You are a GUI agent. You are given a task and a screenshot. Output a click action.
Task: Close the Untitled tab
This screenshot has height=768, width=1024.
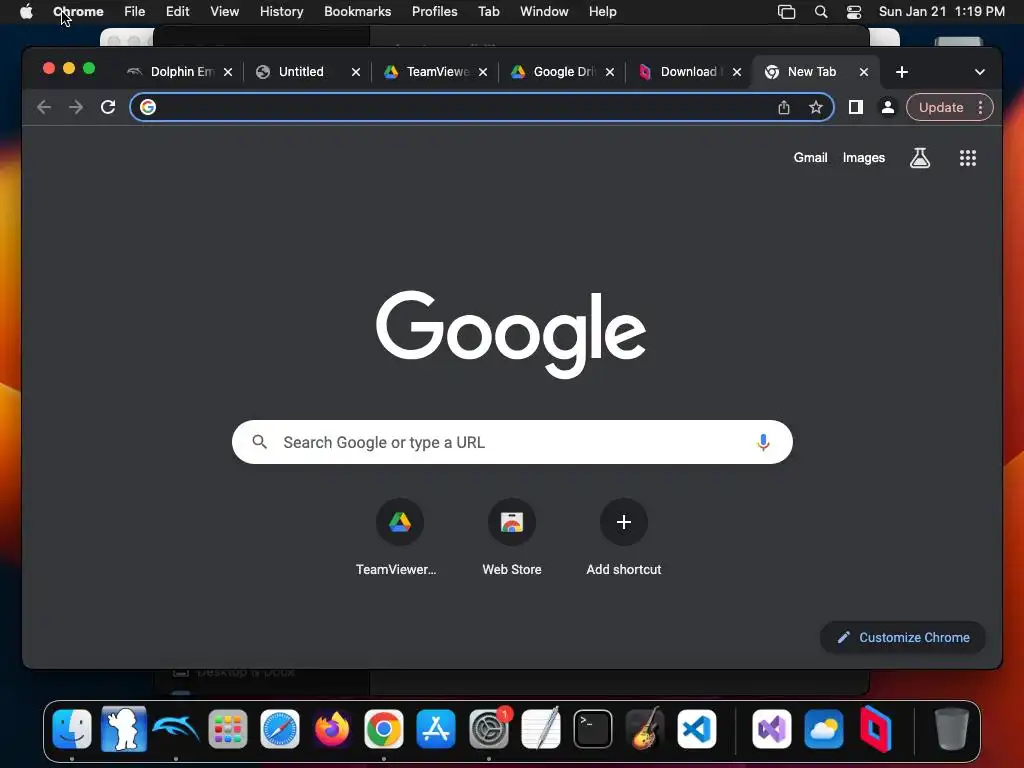[355, 72]
